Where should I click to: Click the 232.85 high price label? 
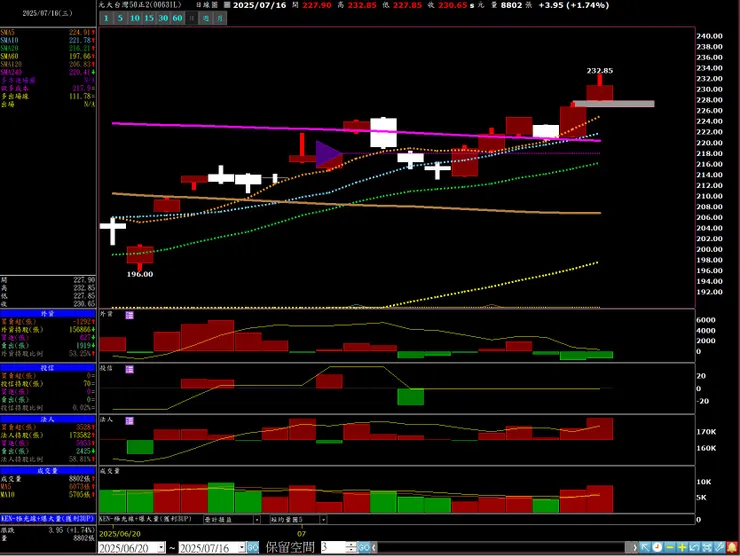[599, 71]
